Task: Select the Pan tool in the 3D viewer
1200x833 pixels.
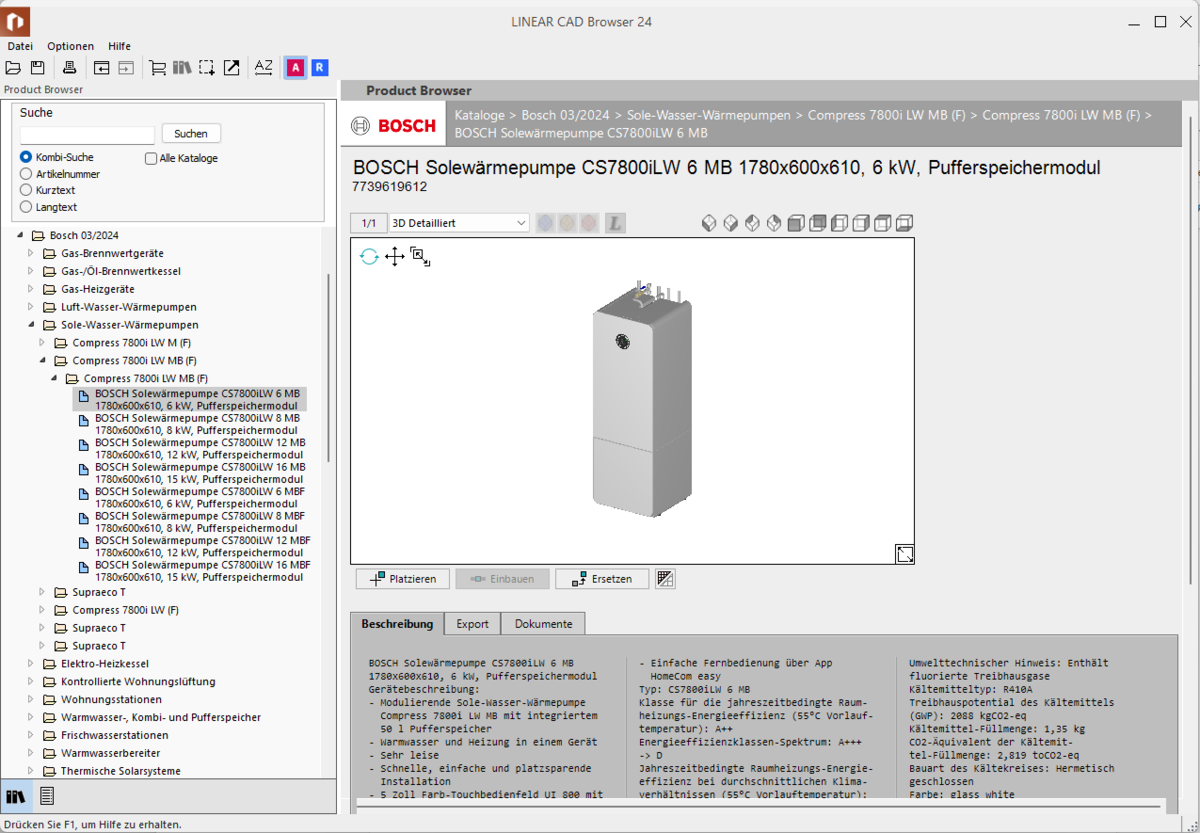Action: 394,256
